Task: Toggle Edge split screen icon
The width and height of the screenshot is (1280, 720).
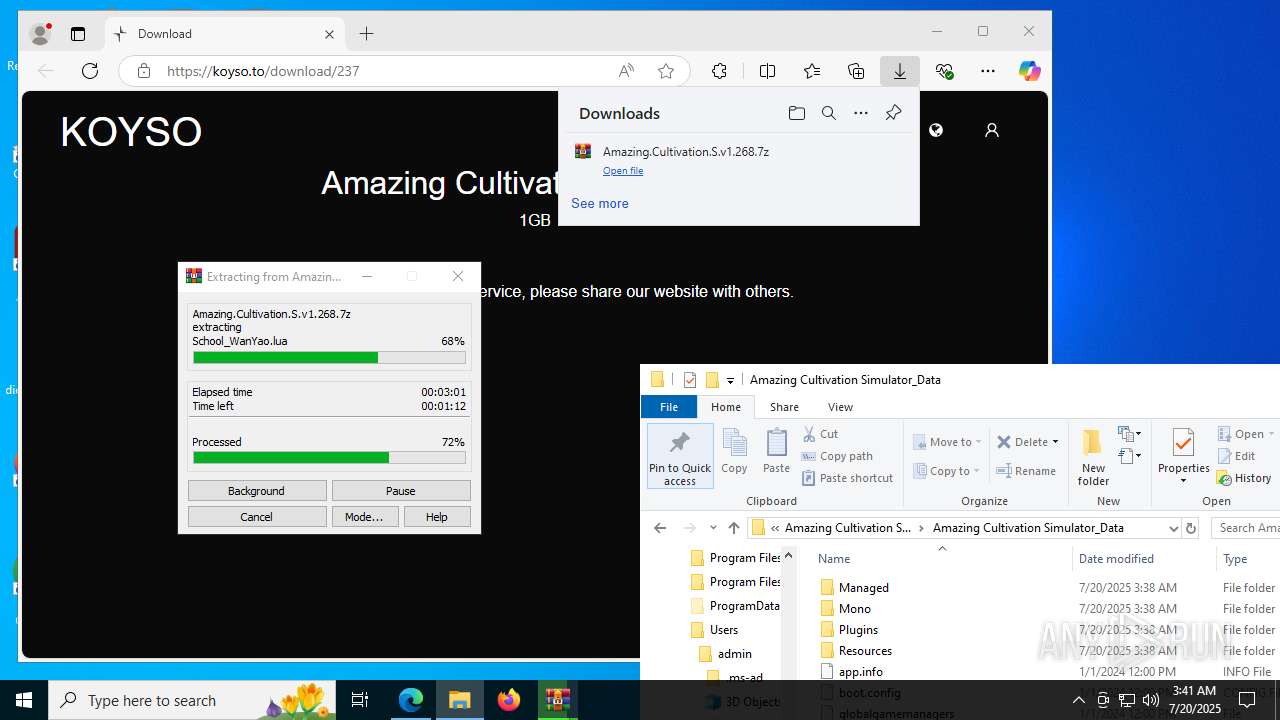Action: point(767,71)
